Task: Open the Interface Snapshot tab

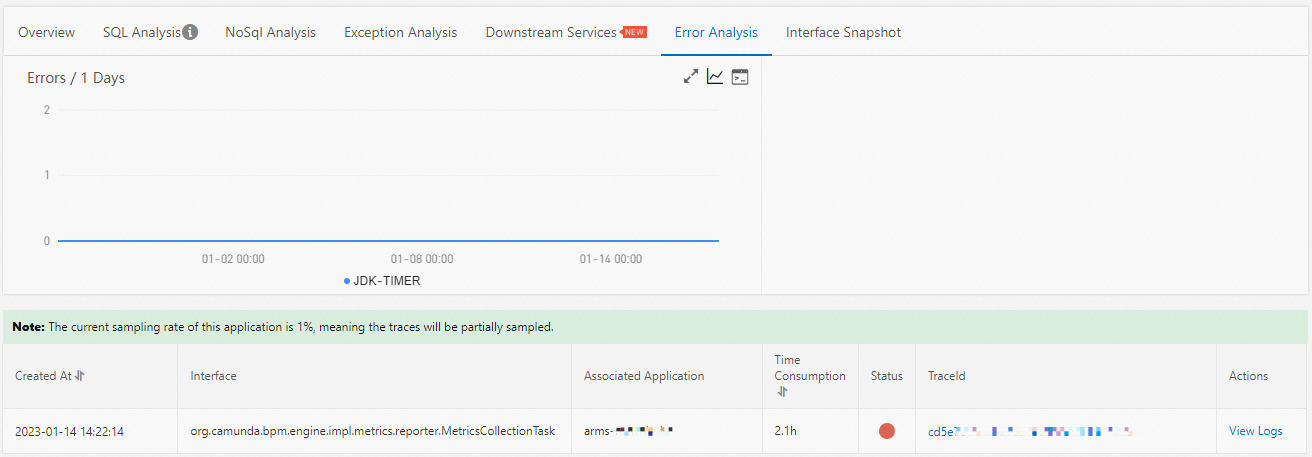Action: pyautogui.click(x=843, y=32)
